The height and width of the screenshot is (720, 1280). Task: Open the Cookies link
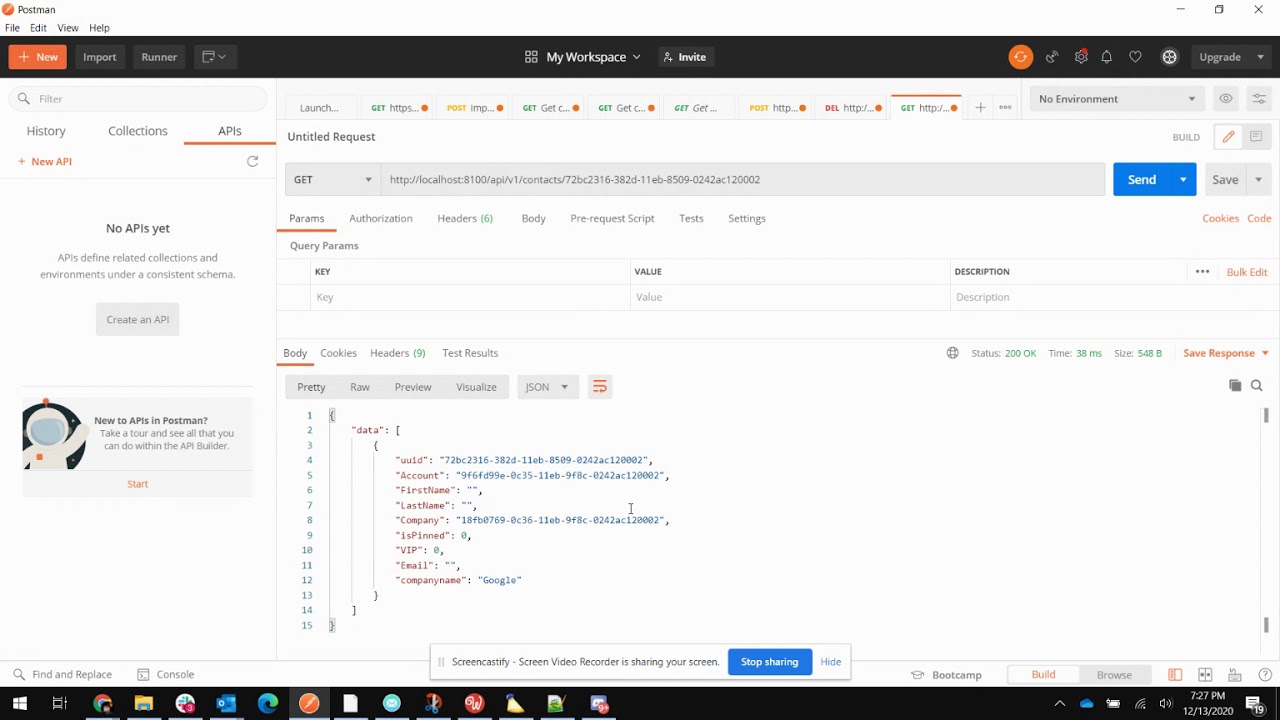click(1220, 218)
